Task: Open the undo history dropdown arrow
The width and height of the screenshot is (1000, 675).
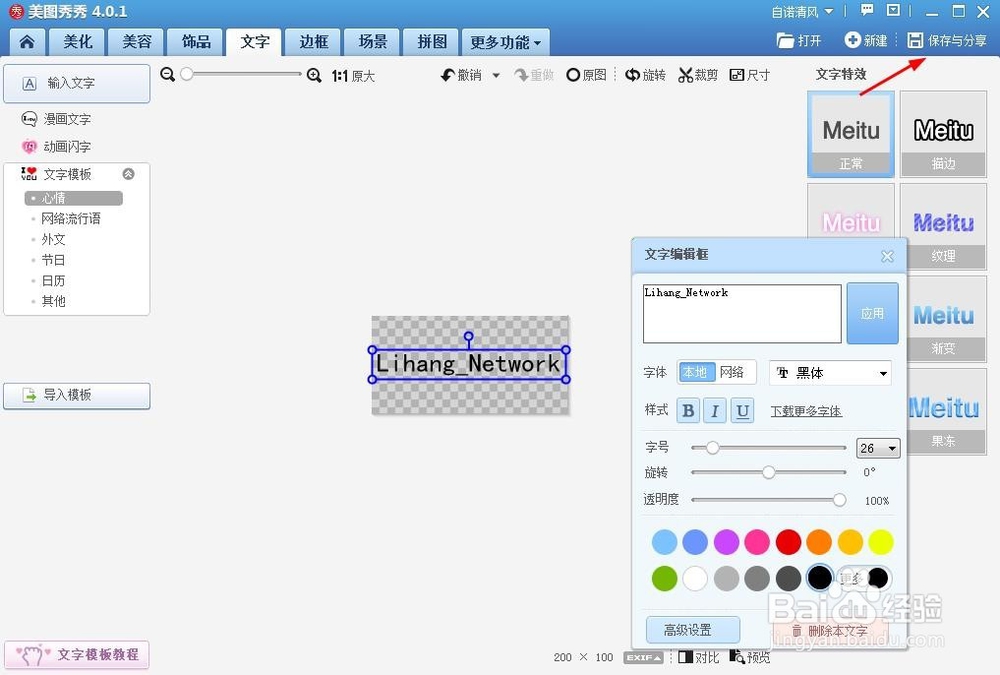Action: [x=496, y=75]
